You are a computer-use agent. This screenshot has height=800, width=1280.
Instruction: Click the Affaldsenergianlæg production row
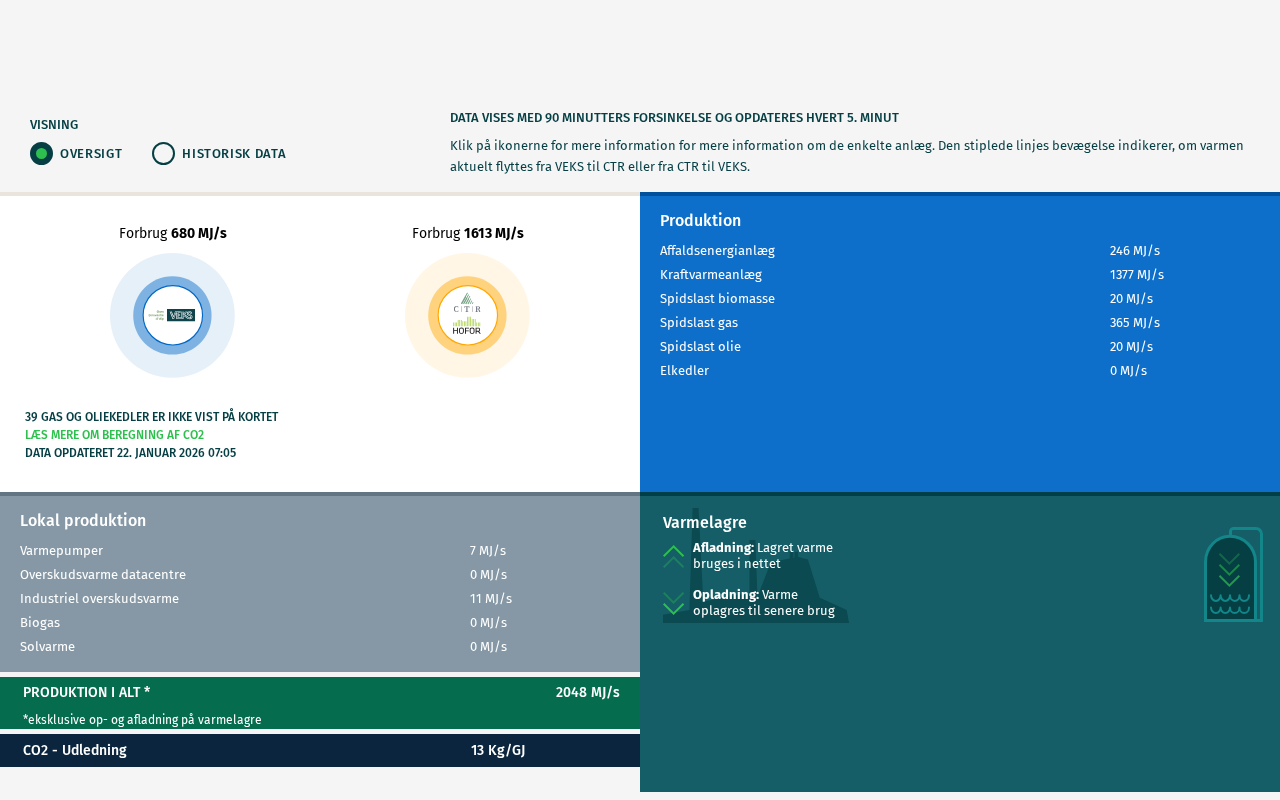tap(717, 251)
